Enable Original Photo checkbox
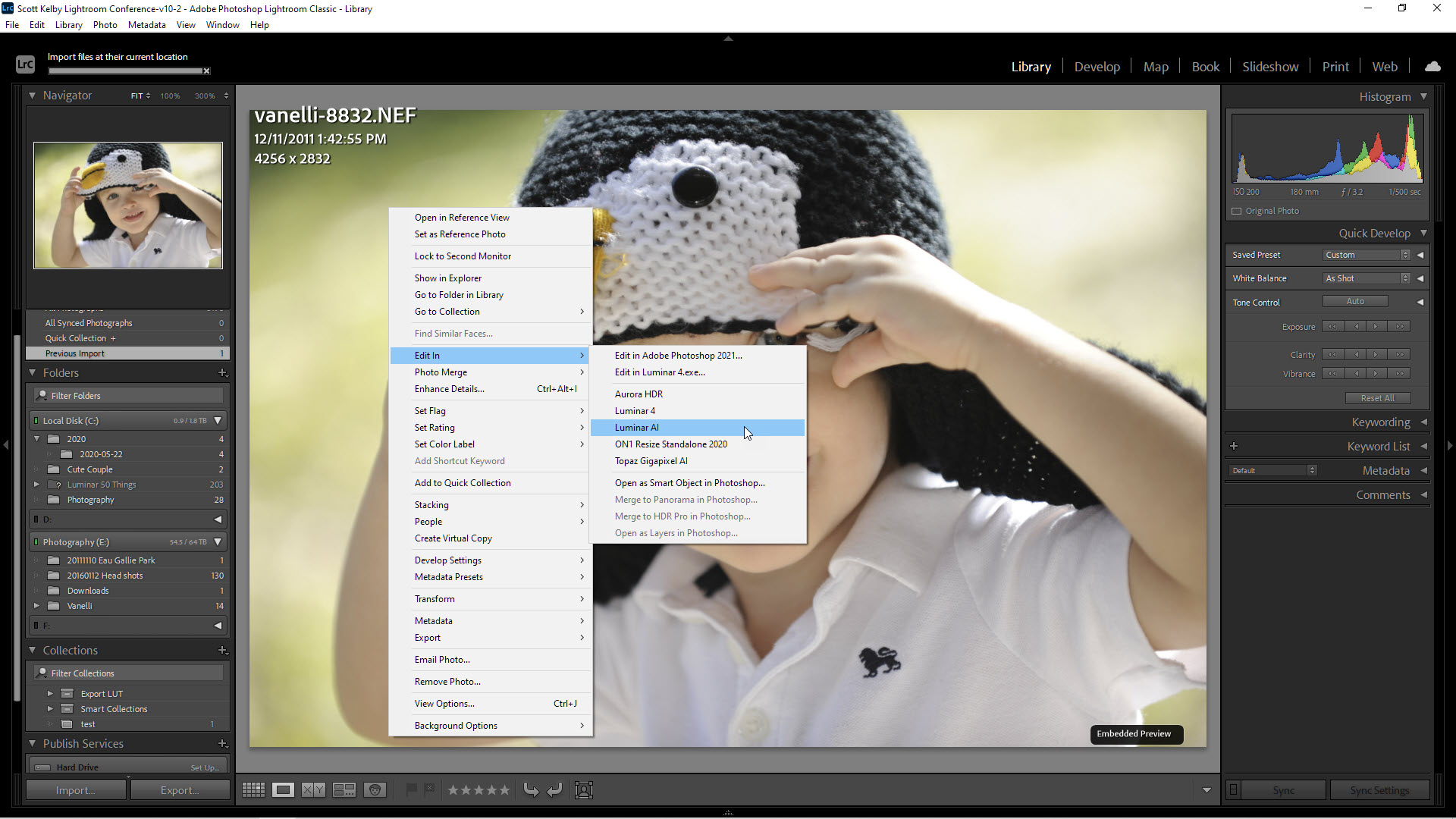 pos(1237,212)
